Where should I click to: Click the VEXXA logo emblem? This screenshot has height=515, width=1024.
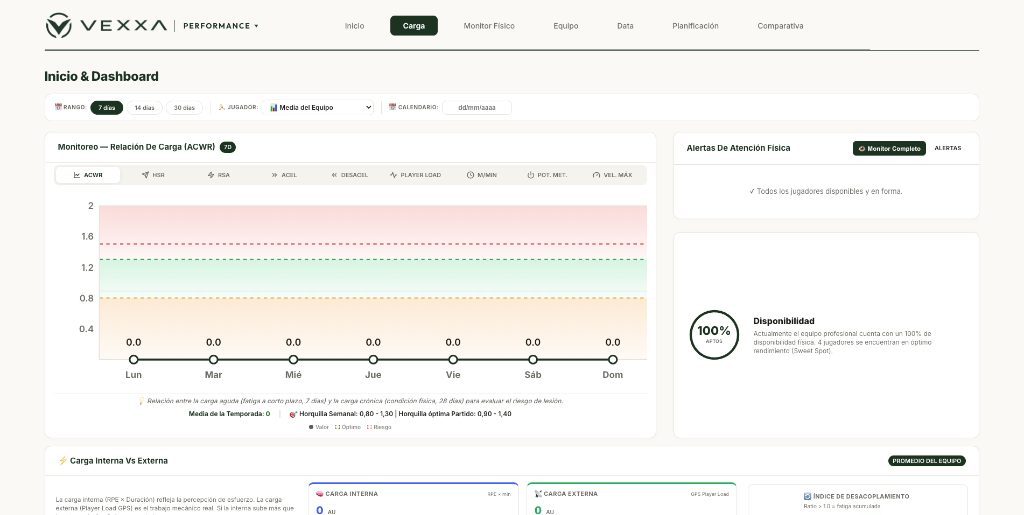tap(59, 25)
